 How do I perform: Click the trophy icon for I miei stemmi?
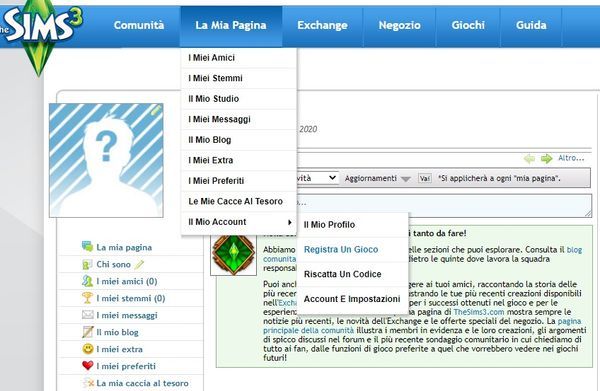click(x=87, y=298)
